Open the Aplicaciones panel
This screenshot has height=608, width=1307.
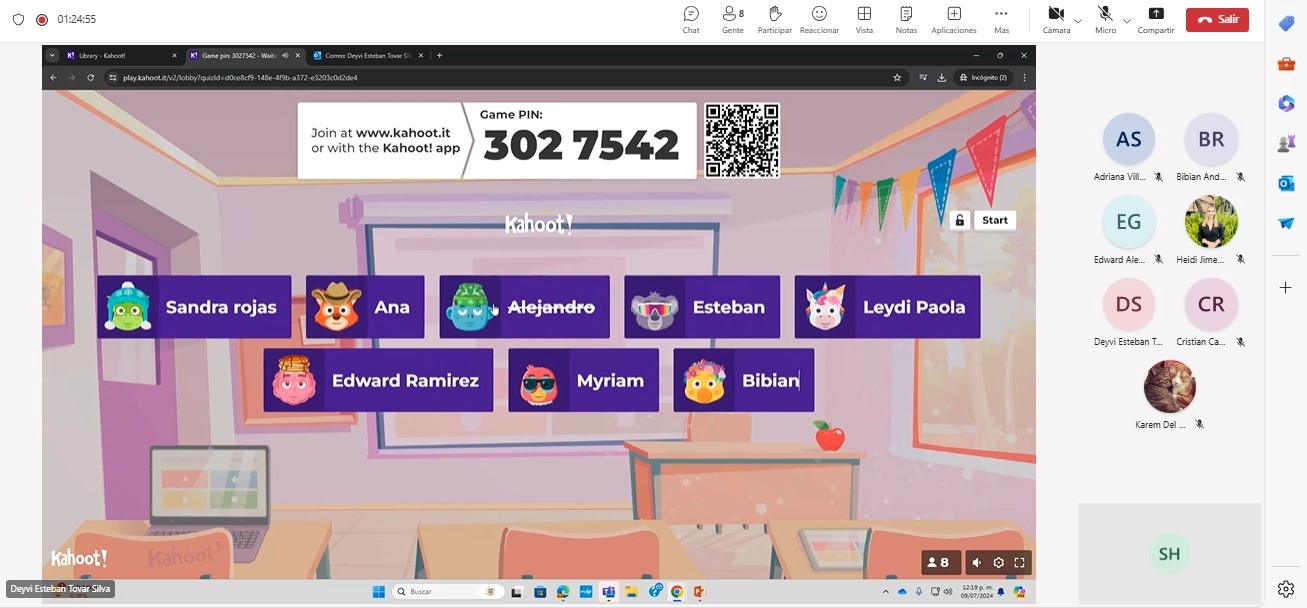point(954,19)
